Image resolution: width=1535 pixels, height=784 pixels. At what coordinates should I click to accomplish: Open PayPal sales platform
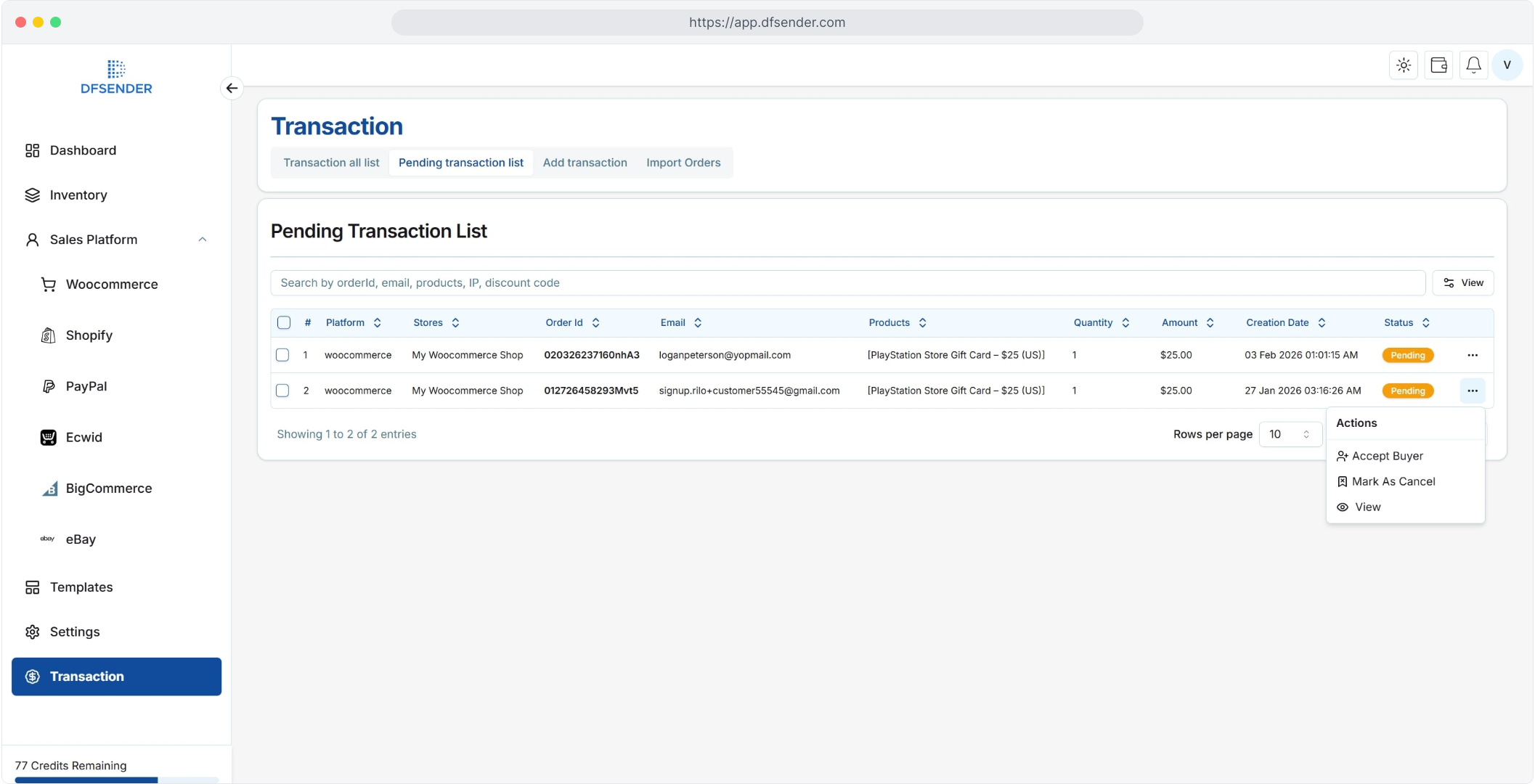86,386
